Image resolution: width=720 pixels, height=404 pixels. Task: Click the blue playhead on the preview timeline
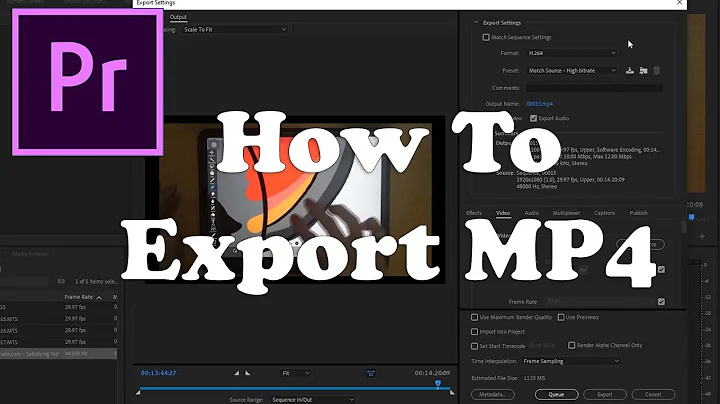coord(438,383)
